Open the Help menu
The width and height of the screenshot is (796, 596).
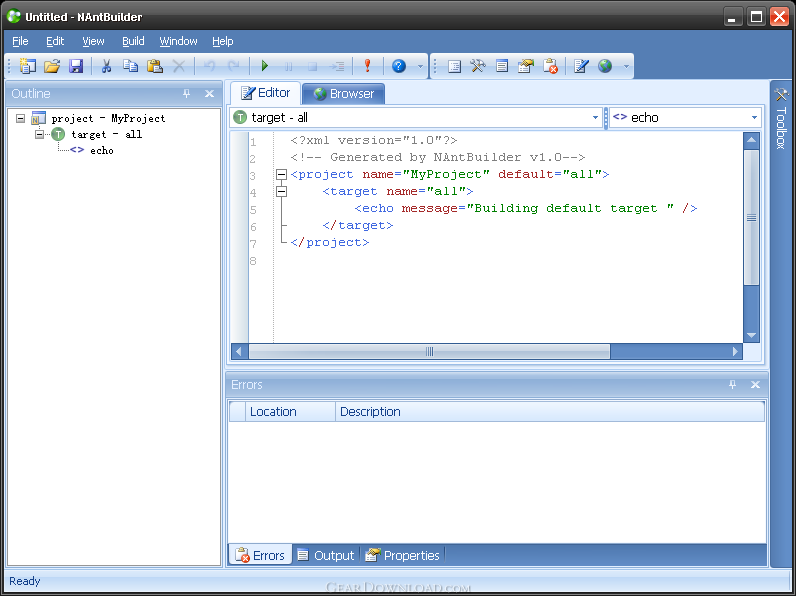[x=222, y=41]
